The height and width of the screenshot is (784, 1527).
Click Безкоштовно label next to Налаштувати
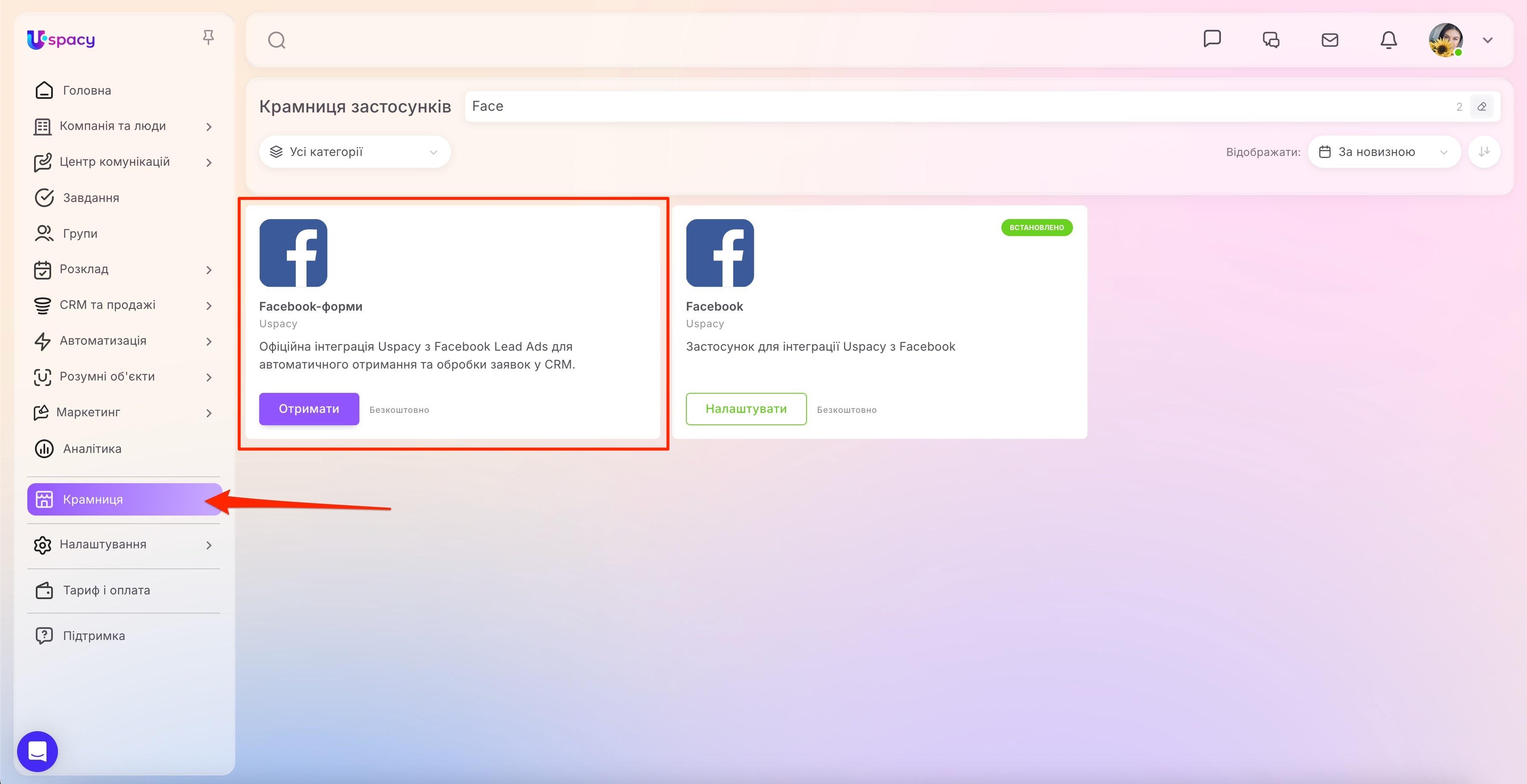[847, 410]
